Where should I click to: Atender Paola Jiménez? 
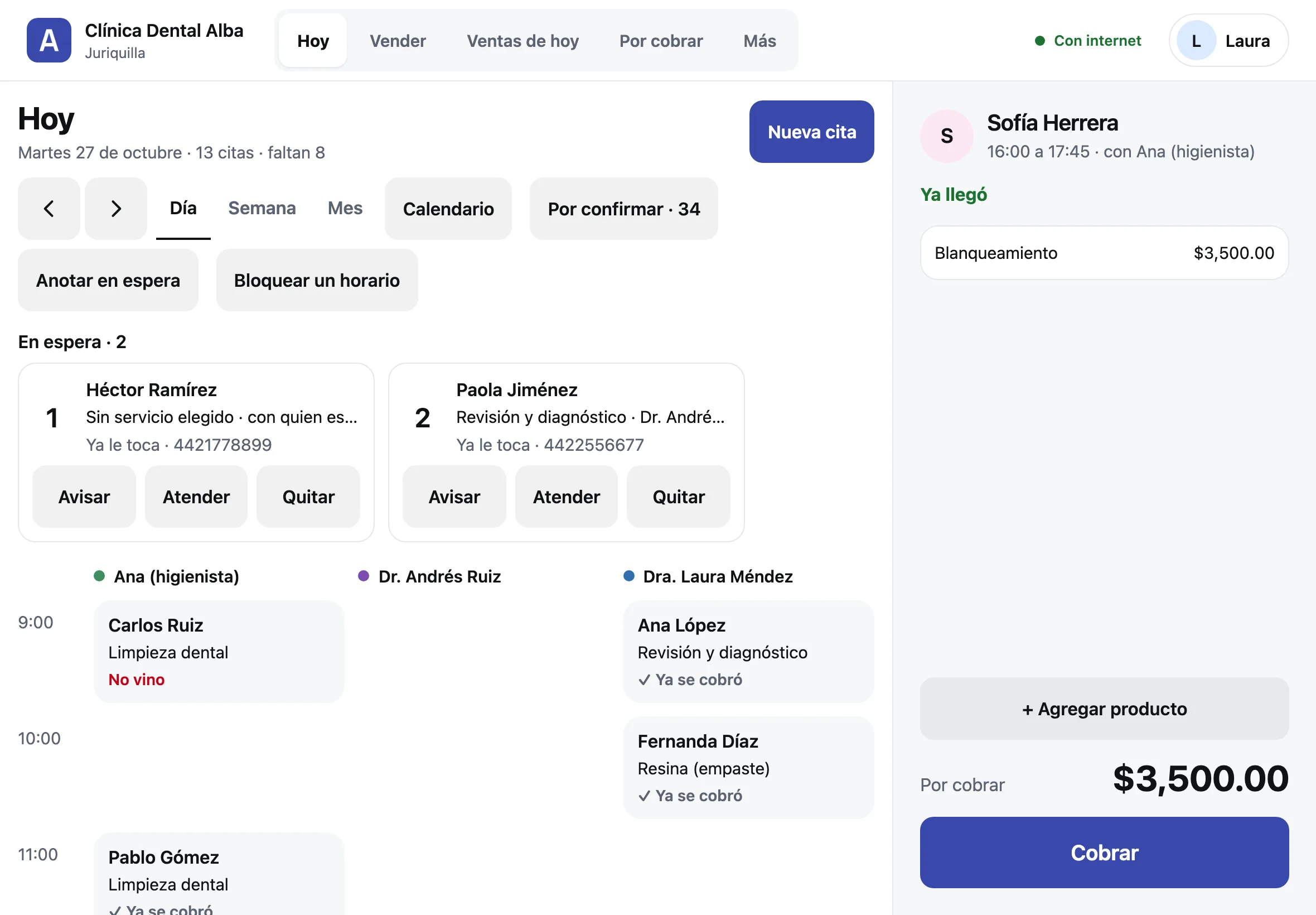(566, 497)
